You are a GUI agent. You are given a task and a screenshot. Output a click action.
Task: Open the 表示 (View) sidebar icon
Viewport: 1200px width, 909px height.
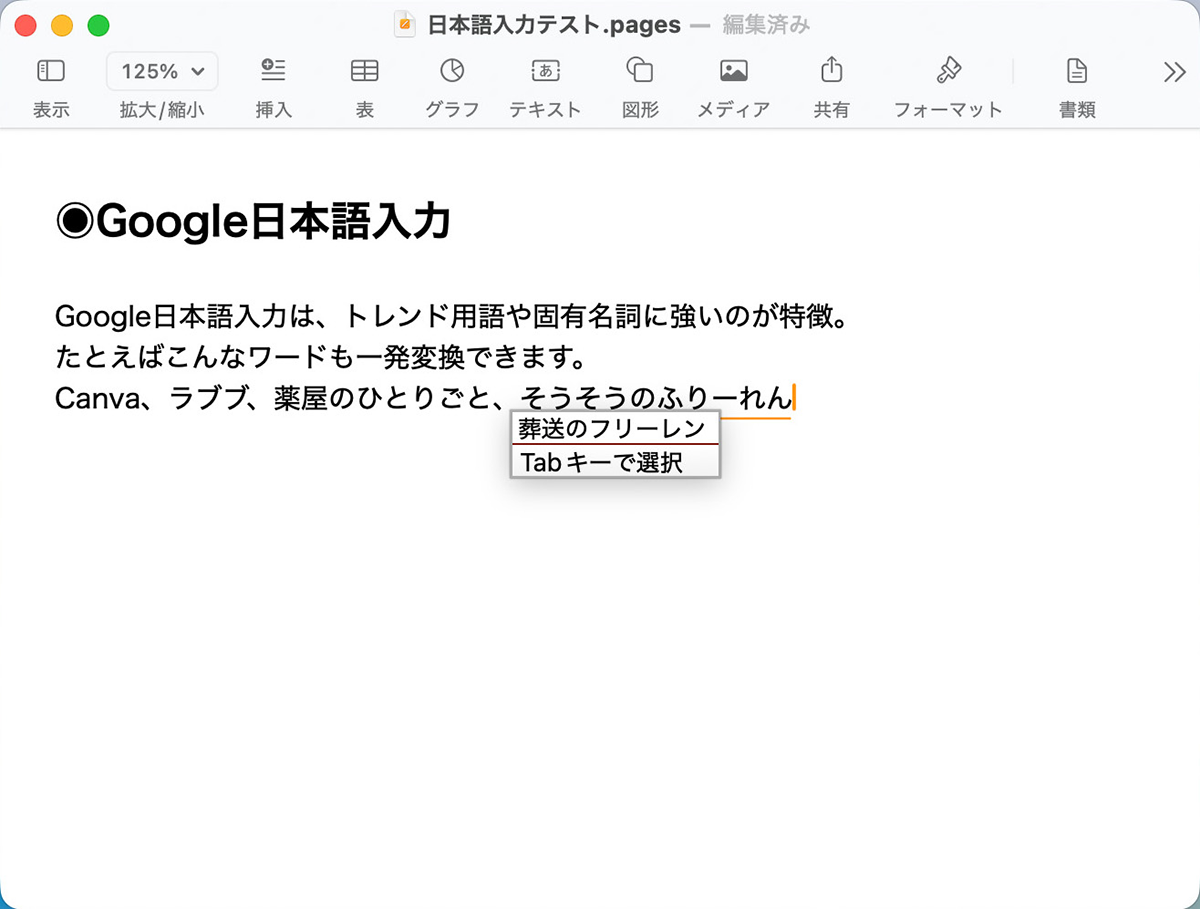click(x=51, y=71)
